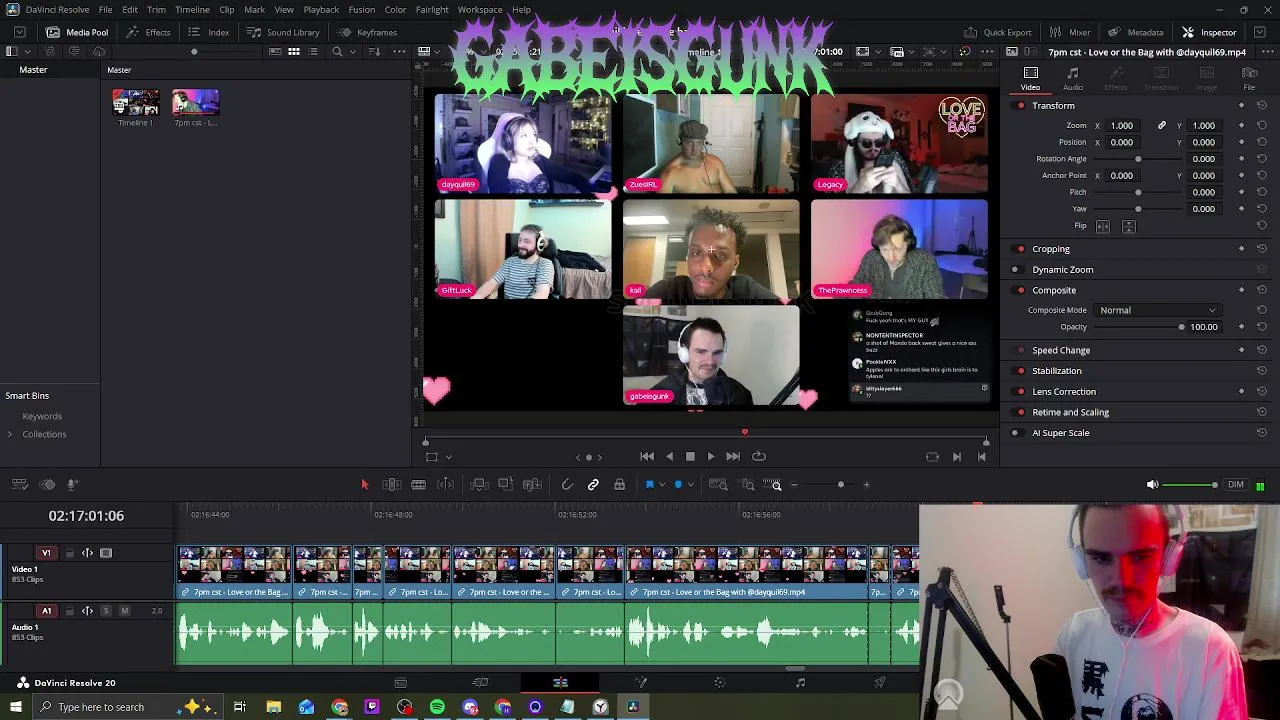
Task: Expand the Collections smart bin
Action: 10,434
